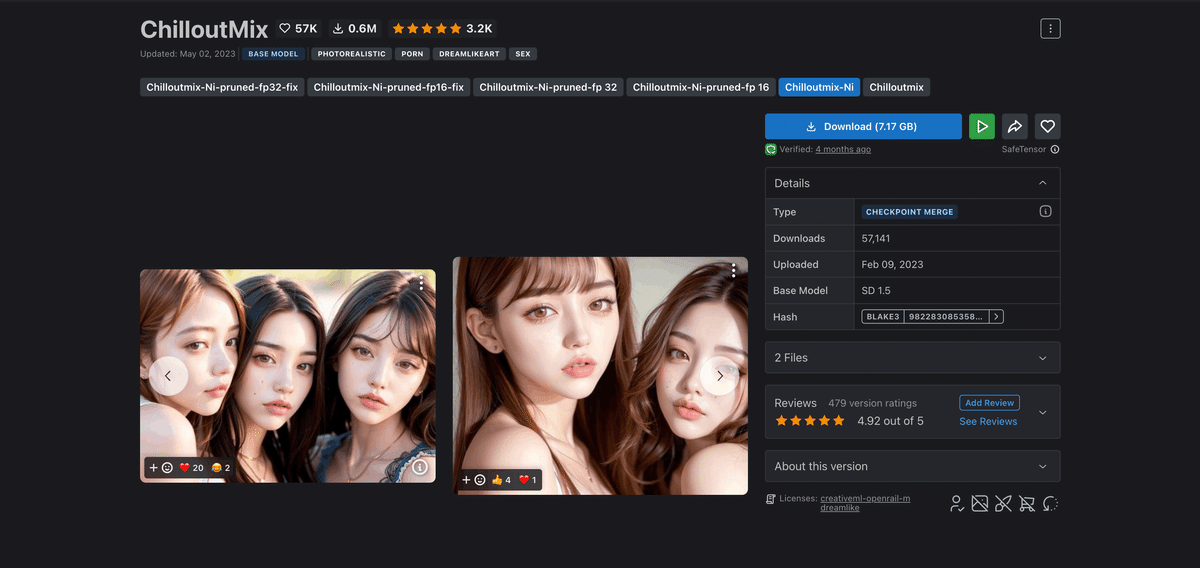Open the three-dot model options menu

1050,28
